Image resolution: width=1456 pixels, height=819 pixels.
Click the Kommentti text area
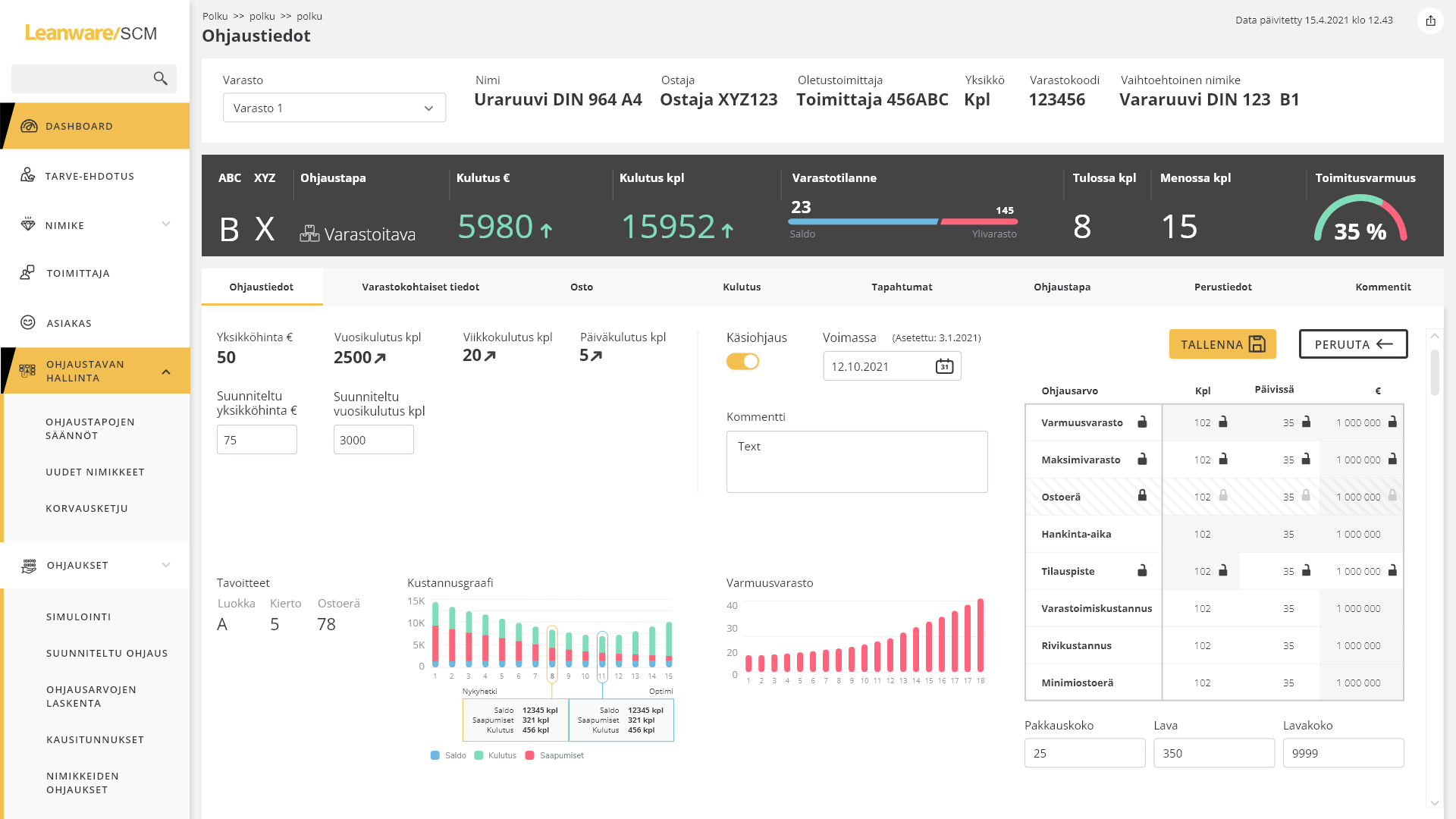(x=857, y=462)
